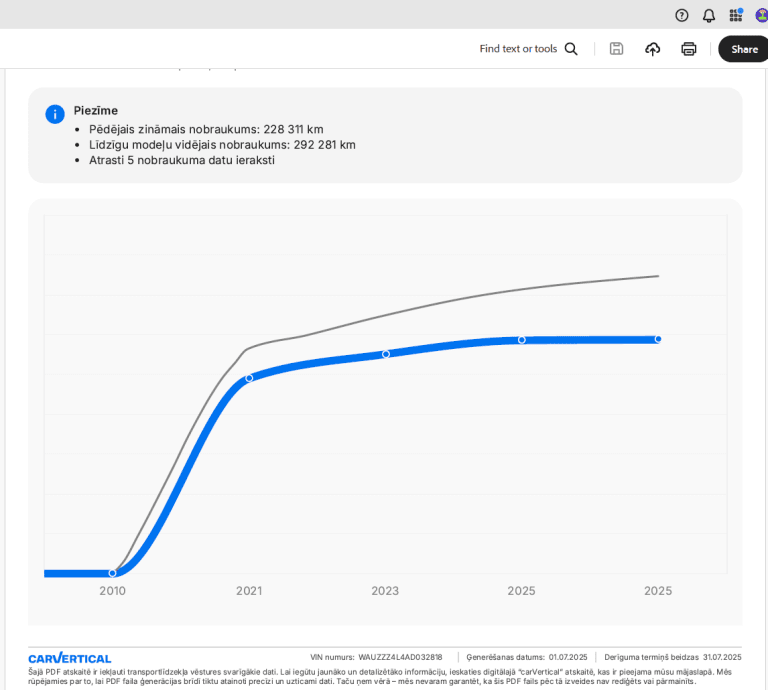Viewport: 768px width, 690px height.
Task: Click the Pēdējais zināmais nobraukums line
Action: (x=206, y=129)
